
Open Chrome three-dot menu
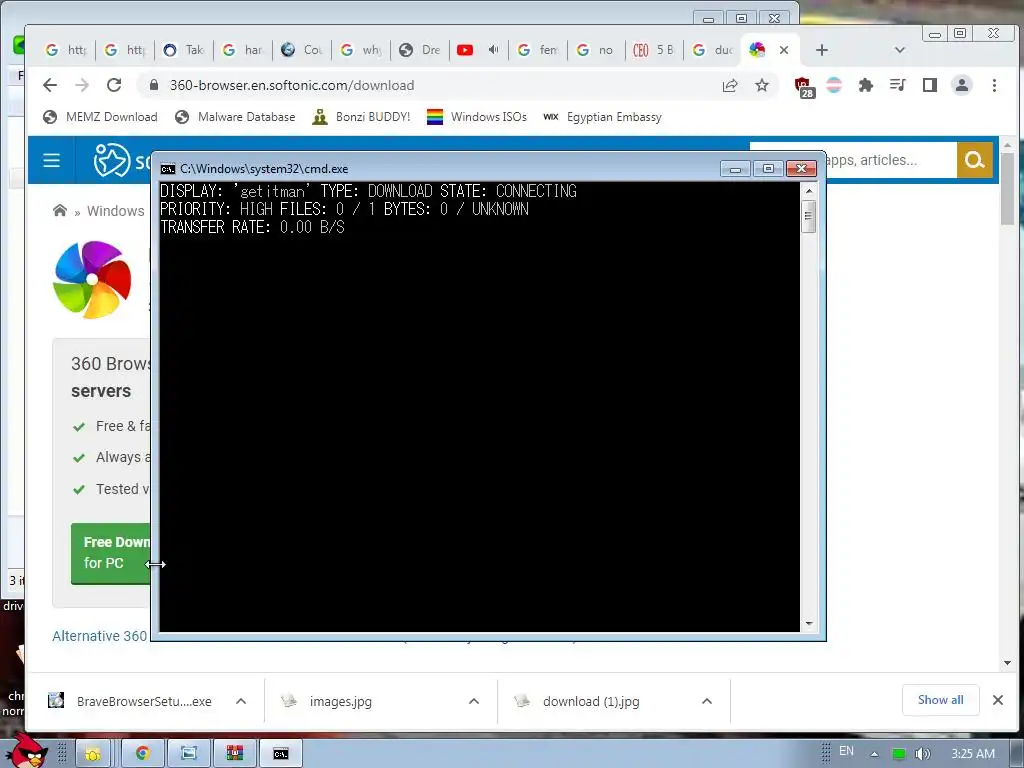coord(994,85)
